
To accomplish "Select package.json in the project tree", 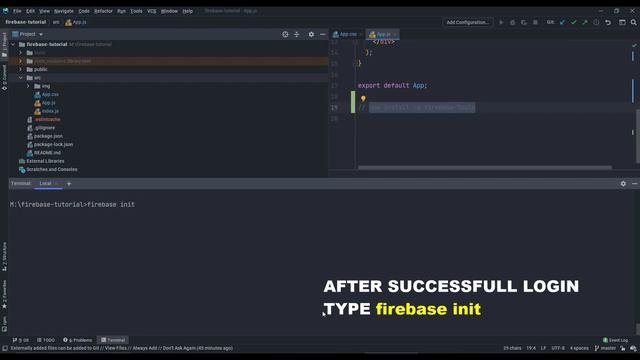I will pyautogui.click(x=48, y=136).
